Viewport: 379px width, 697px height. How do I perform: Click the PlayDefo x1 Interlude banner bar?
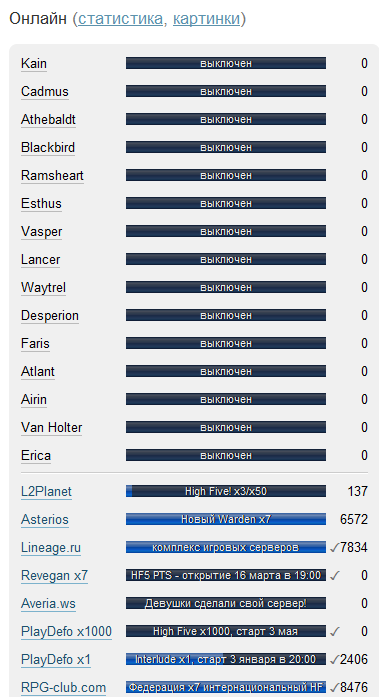point(226,659)
